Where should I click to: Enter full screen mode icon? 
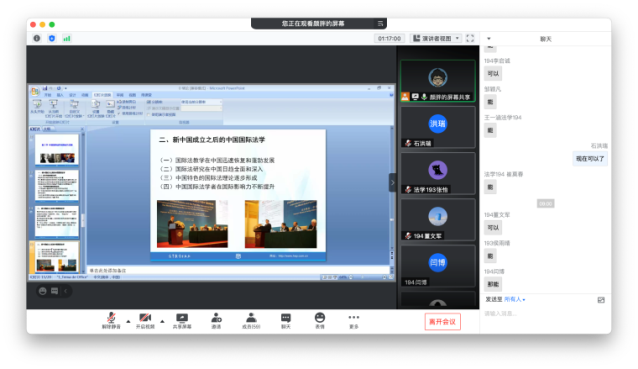coord(470,38)
